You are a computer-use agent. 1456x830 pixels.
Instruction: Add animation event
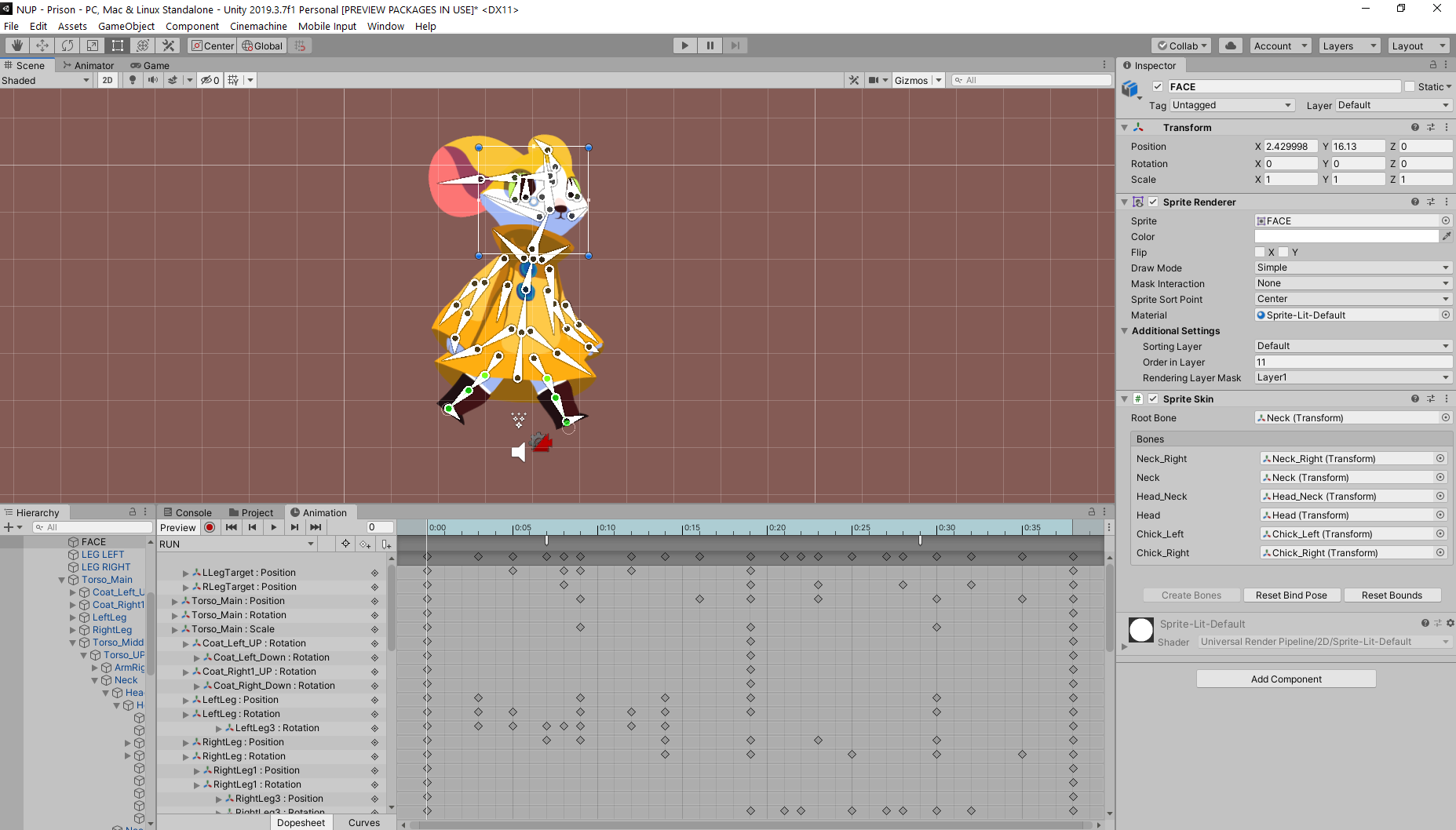point(386,544)
